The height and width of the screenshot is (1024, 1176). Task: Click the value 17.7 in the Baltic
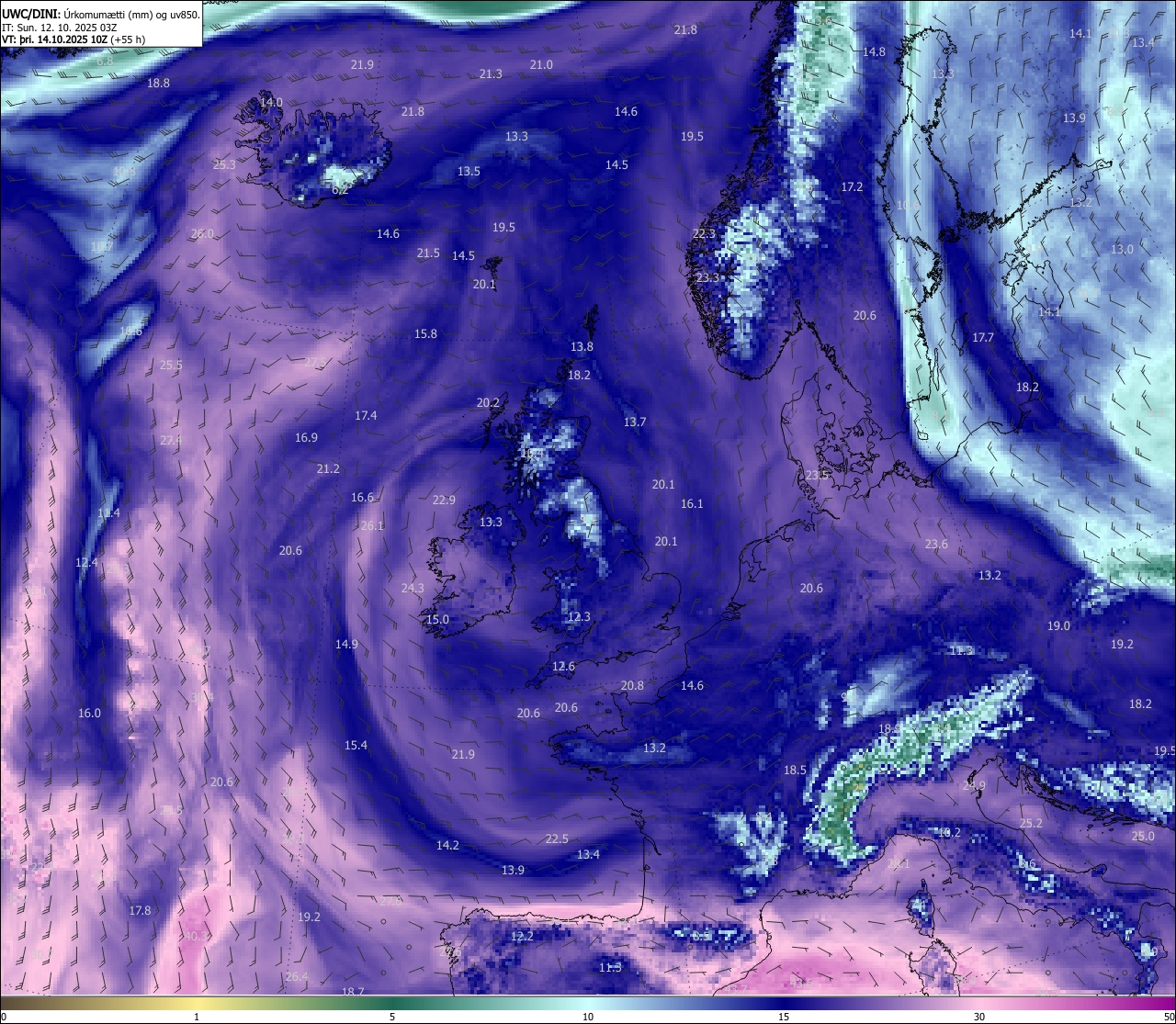tap(983, 337)
